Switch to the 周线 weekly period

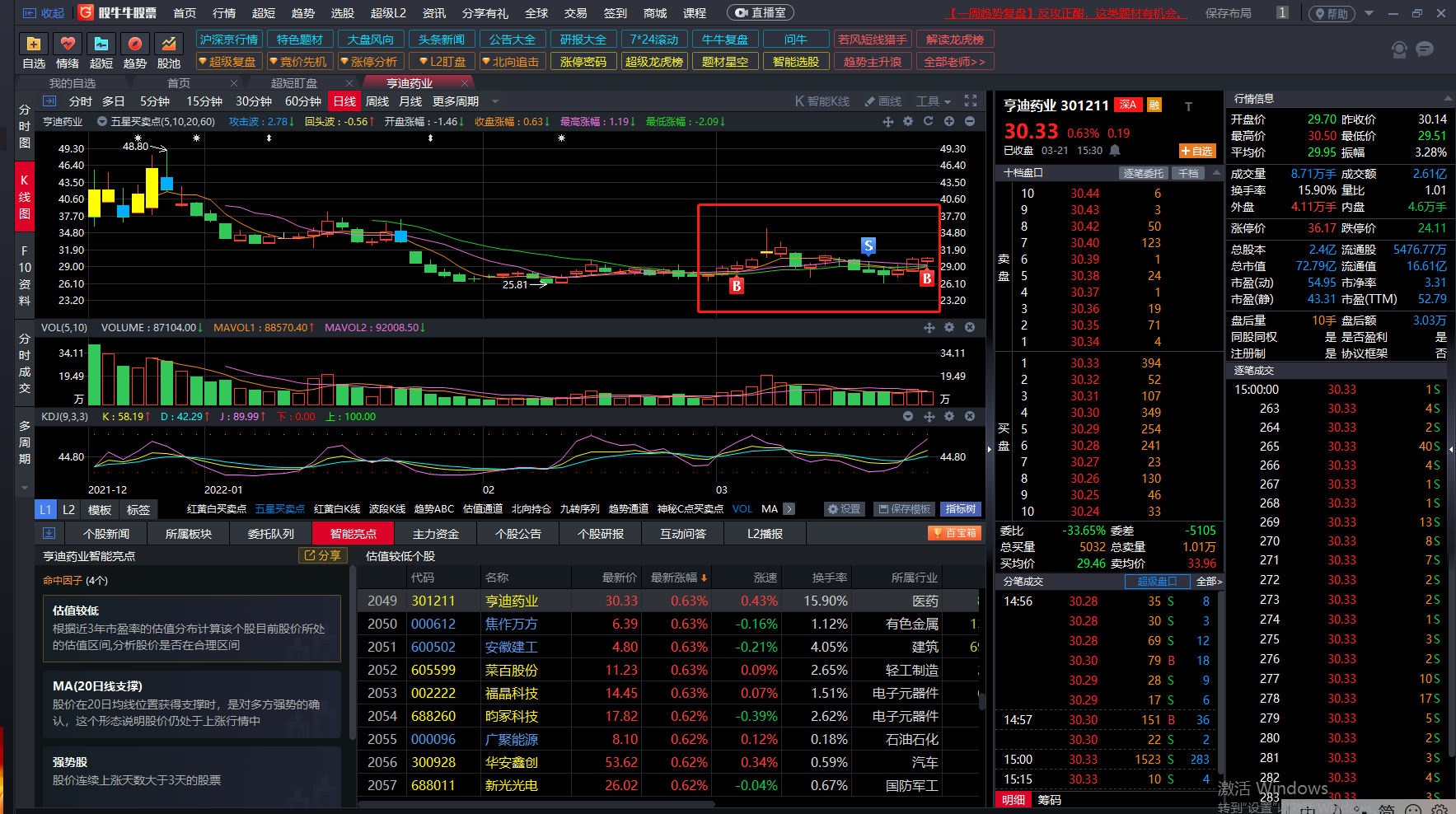click(377, 101)
